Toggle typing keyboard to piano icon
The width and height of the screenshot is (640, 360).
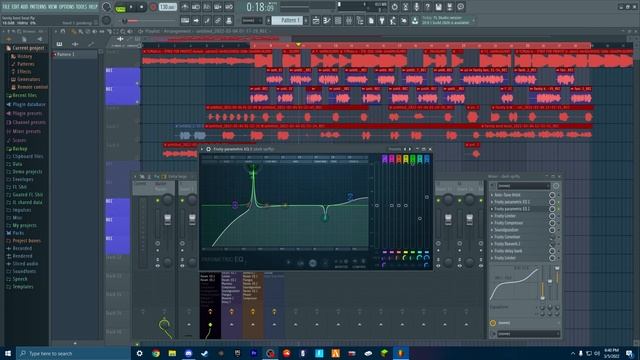coord(185,20)
